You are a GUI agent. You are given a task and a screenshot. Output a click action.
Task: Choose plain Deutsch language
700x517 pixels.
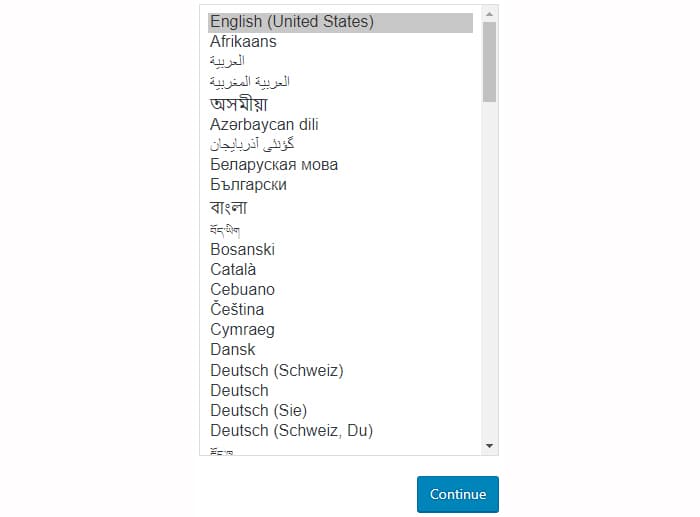[x=340, y=391]
